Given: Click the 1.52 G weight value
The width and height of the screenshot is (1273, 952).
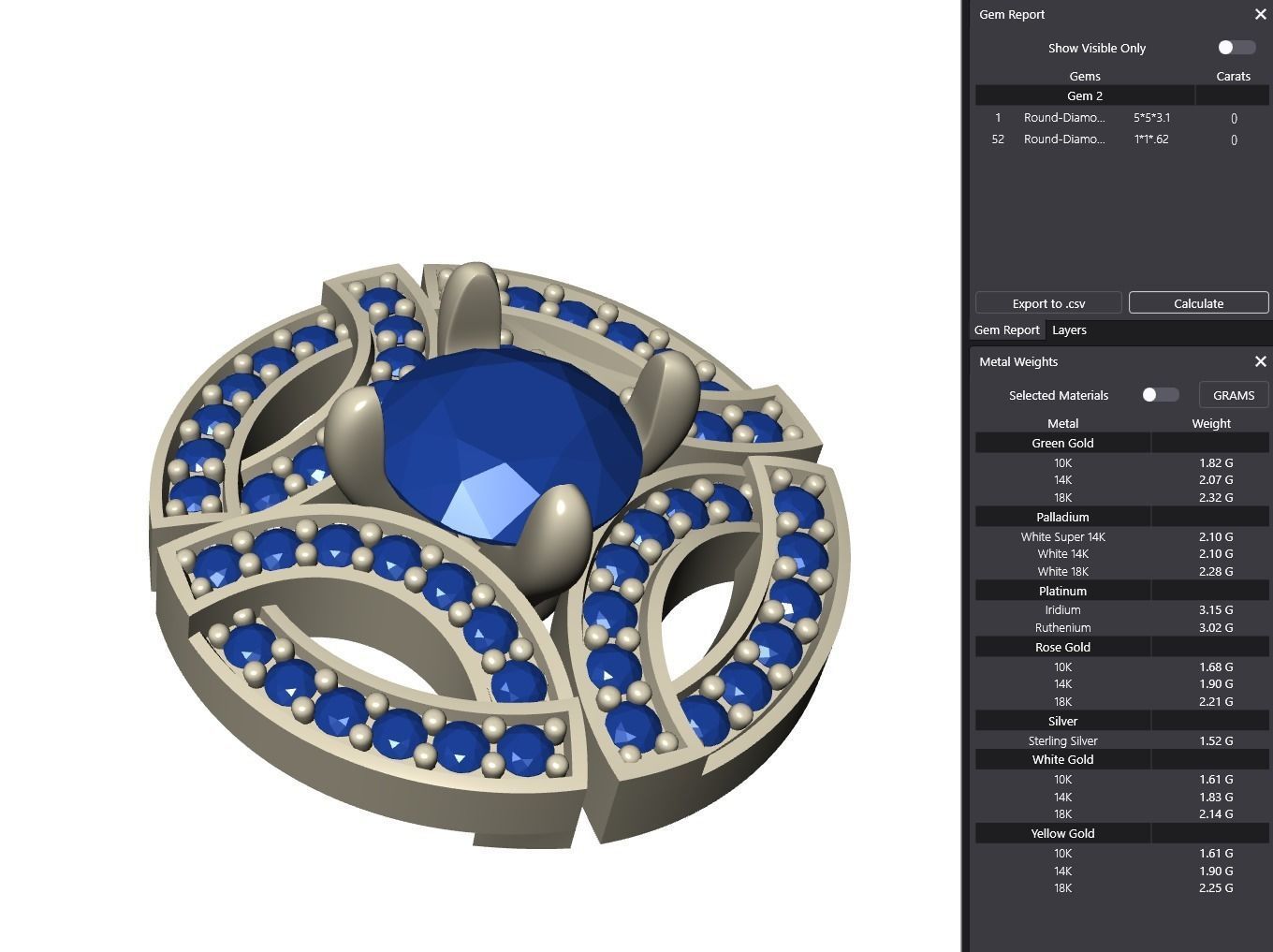Looking at the screenshot, I should click(x=1216, y=740).
